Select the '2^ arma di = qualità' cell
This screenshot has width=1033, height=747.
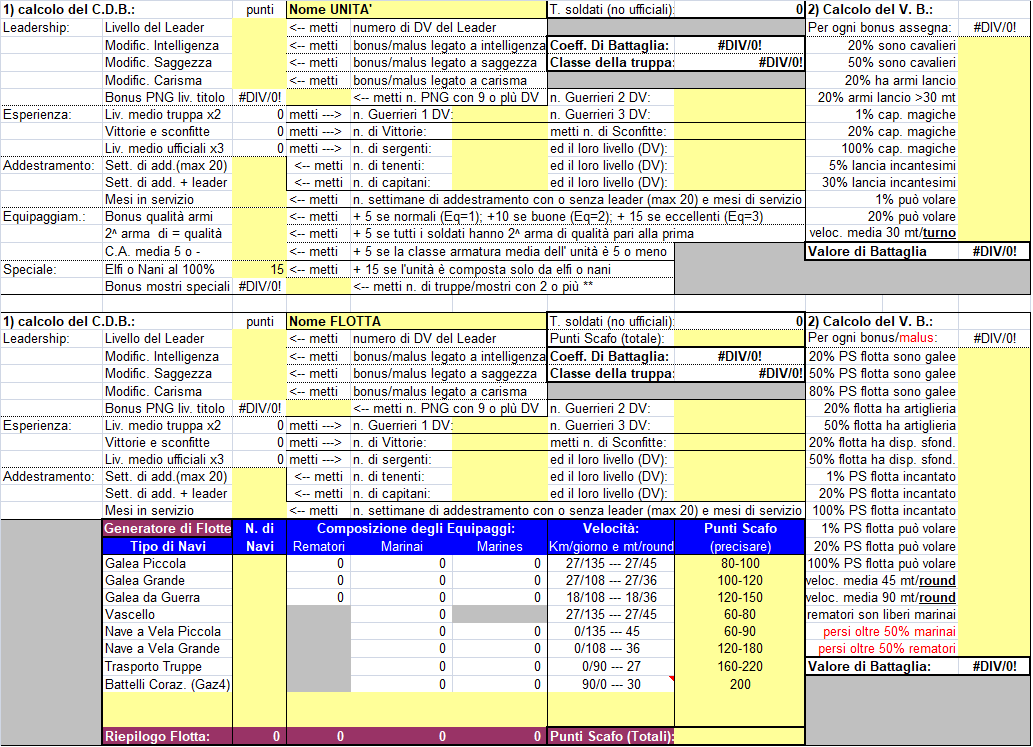point(167,234)
